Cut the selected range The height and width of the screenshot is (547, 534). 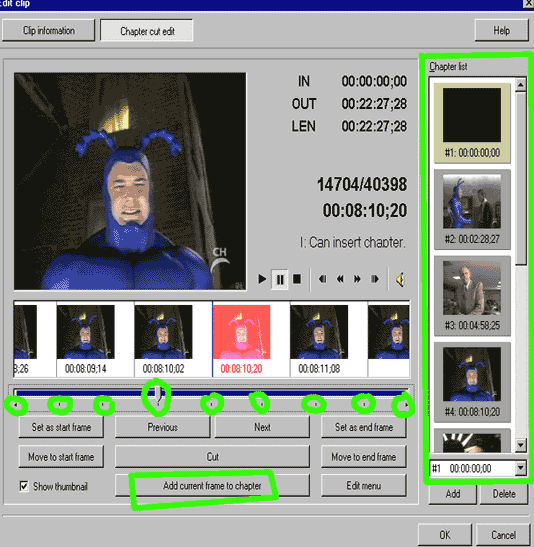click(x=212, y=457)
